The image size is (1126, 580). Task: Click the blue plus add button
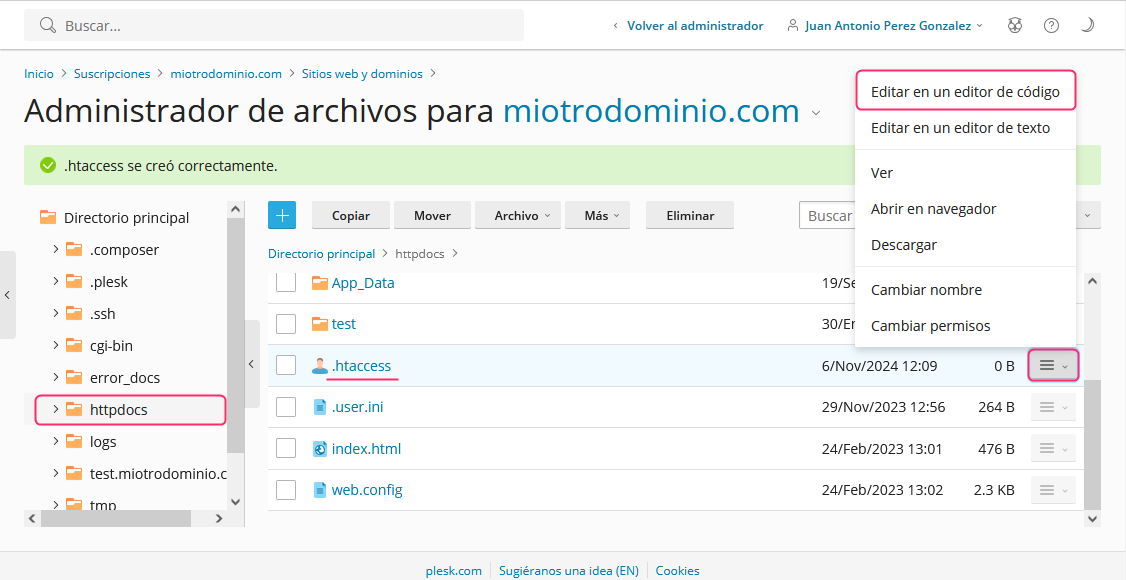(282, 215)
